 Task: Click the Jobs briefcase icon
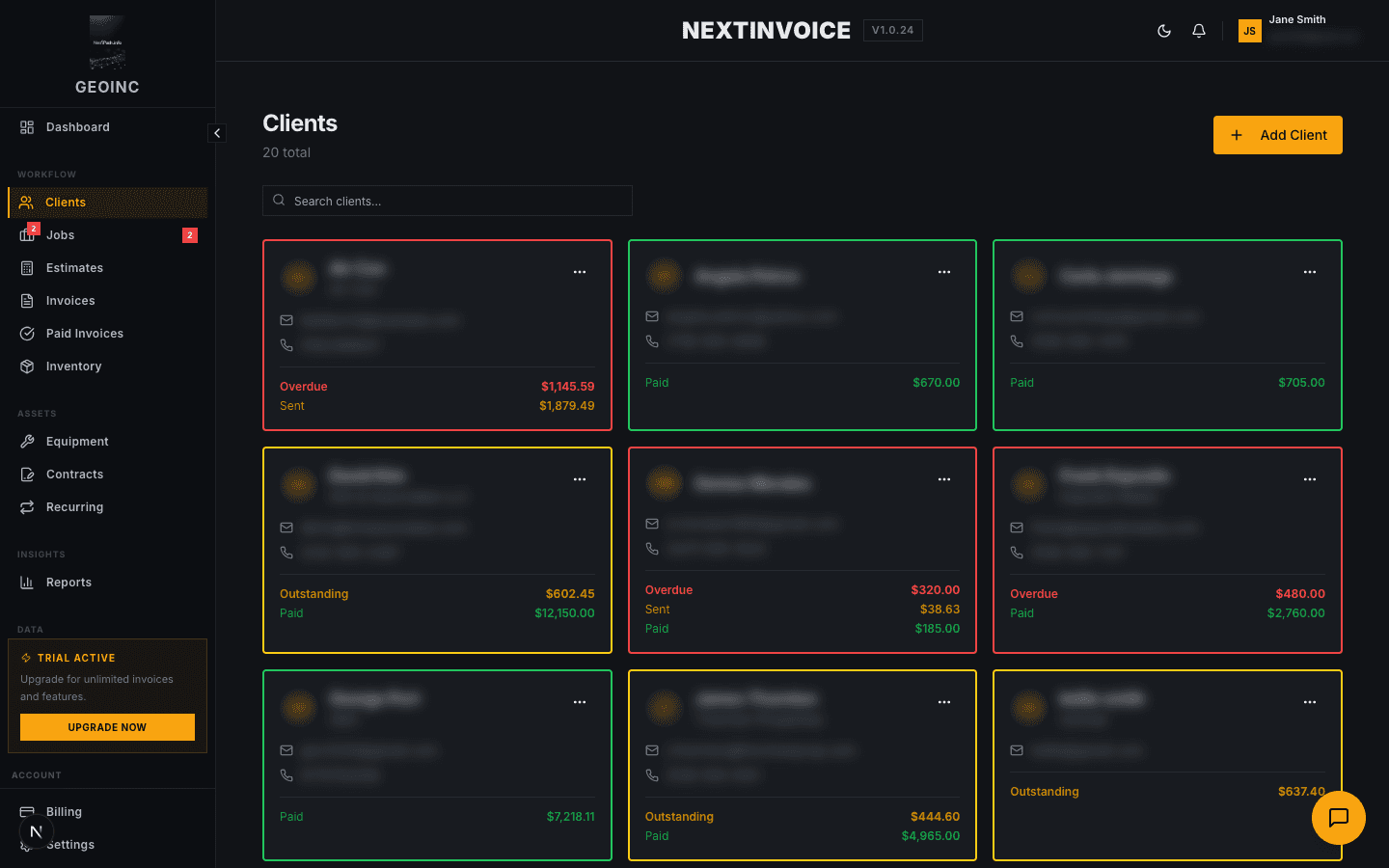point(27,235)
